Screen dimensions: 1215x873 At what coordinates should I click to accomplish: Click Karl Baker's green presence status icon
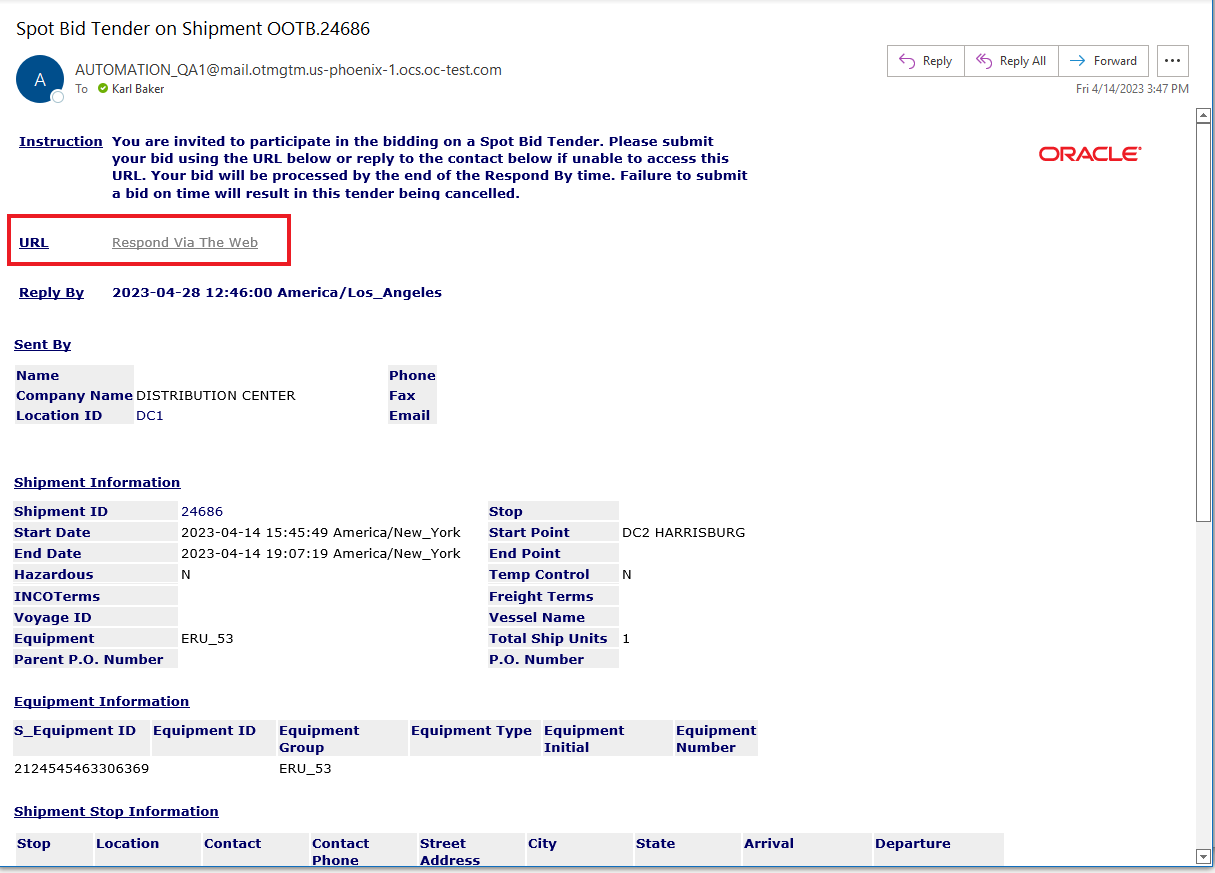[x=103, y=89]
